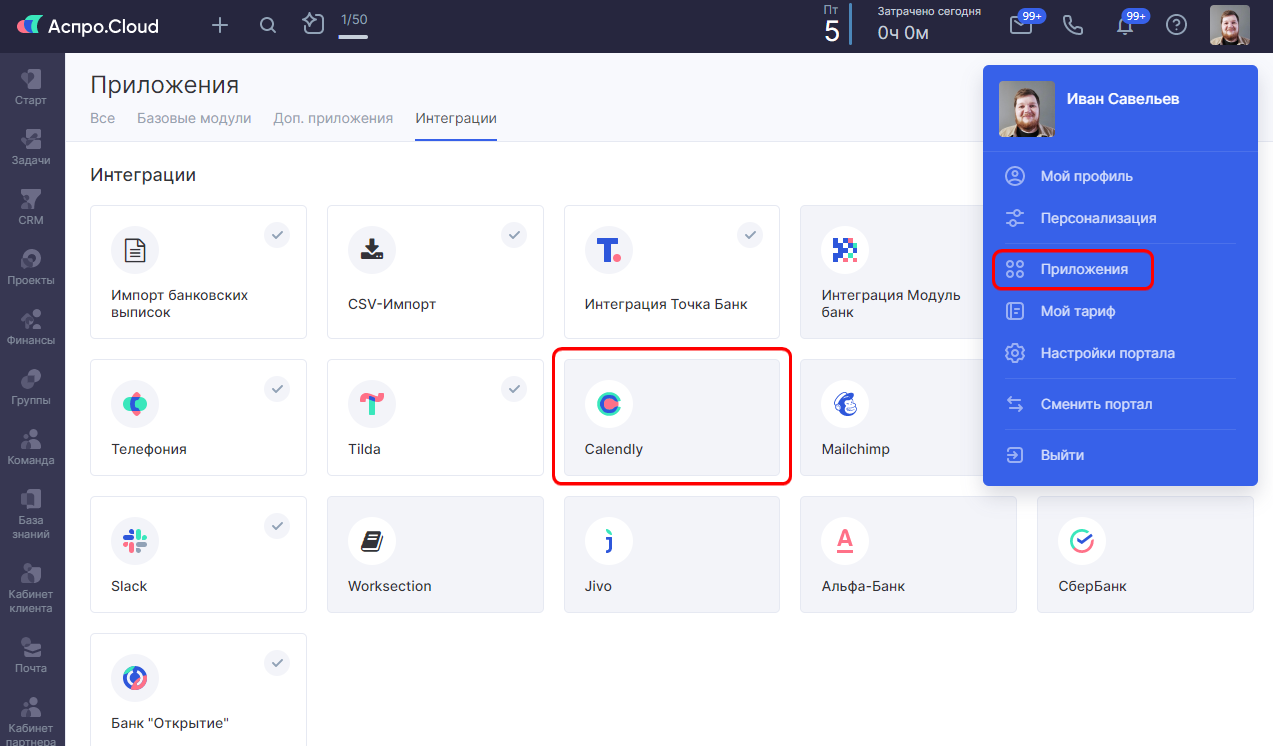1273x746 pixels.
Task: Click the Альфа-Банк logo icon
Action: pos(845,541)
